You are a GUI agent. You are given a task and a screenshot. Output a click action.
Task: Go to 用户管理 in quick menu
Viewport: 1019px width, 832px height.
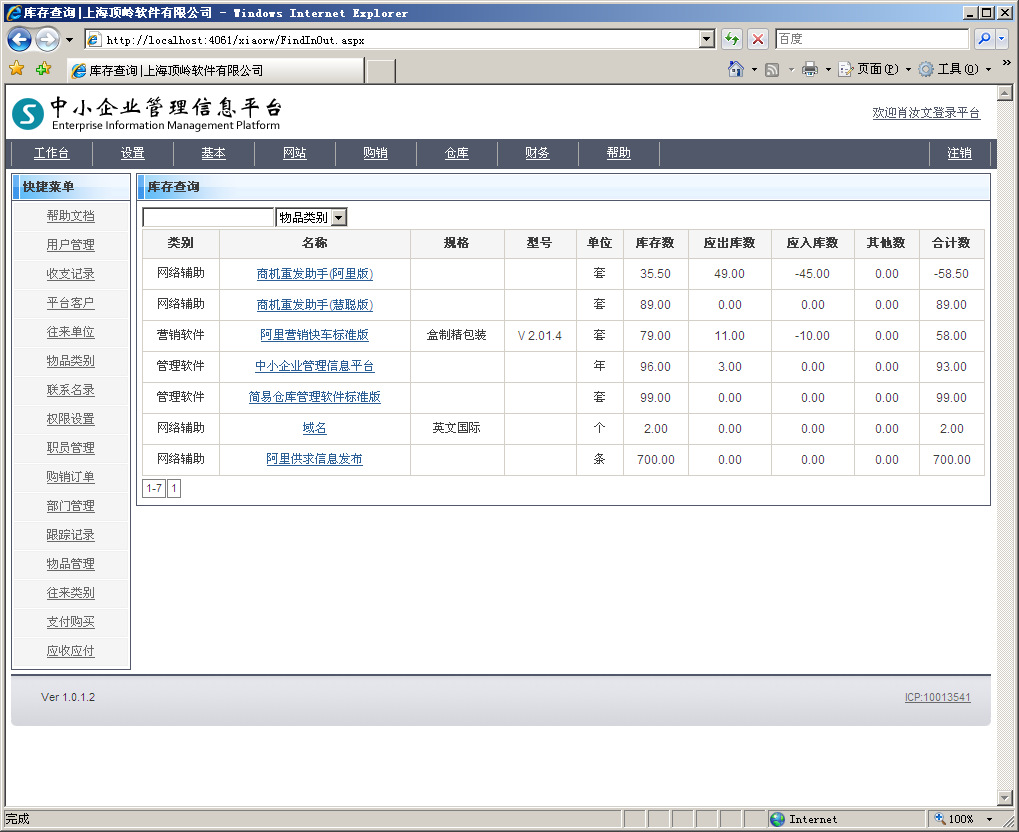pyautogui.click(x=70, y=245)
